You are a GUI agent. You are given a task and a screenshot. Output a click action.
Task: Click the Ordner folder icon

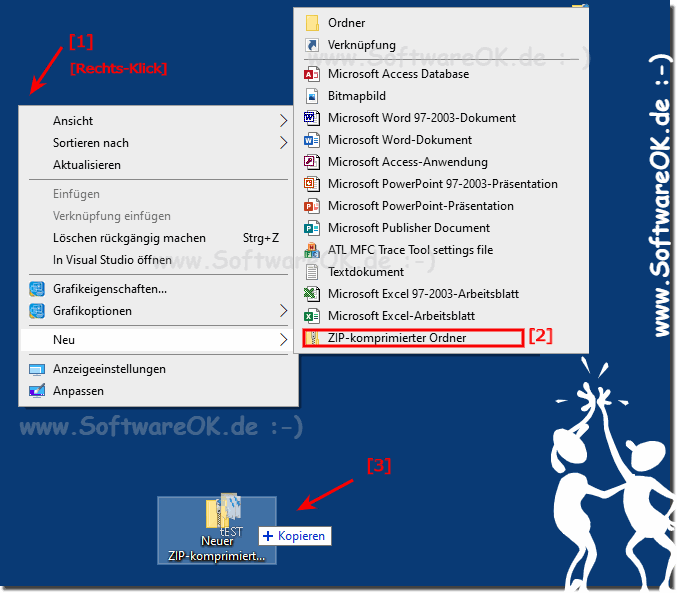pyautogui.click(x=312, y=23)
